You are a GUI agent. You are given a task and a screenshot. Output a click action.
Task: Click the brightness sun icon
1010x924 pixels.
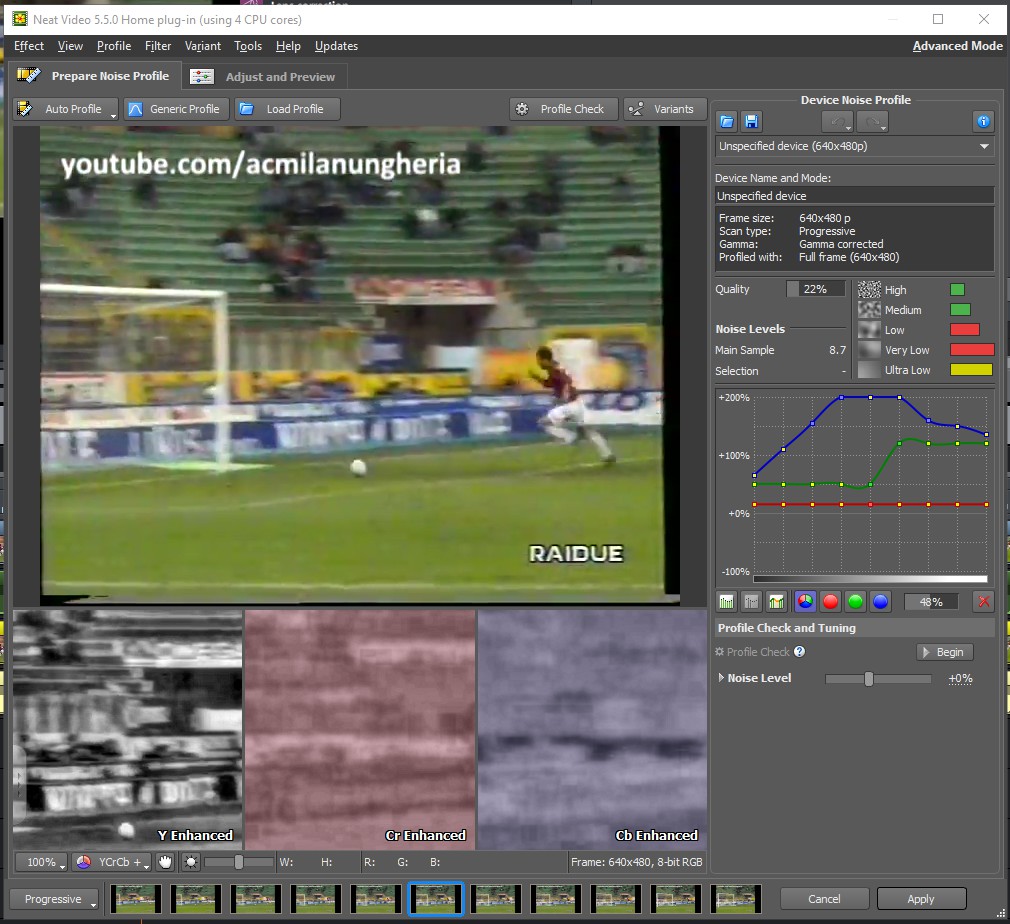(x=191, y=862)
